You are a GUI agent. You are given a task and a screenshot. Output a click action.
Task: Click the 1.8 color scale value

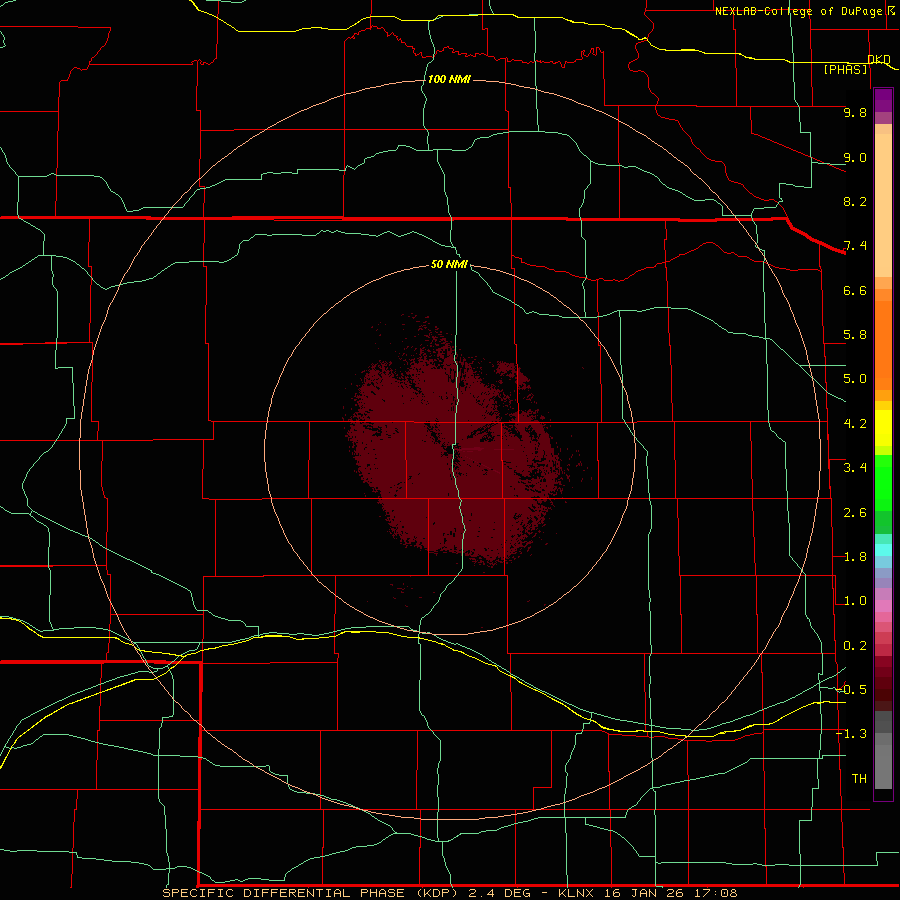[855, 557]
